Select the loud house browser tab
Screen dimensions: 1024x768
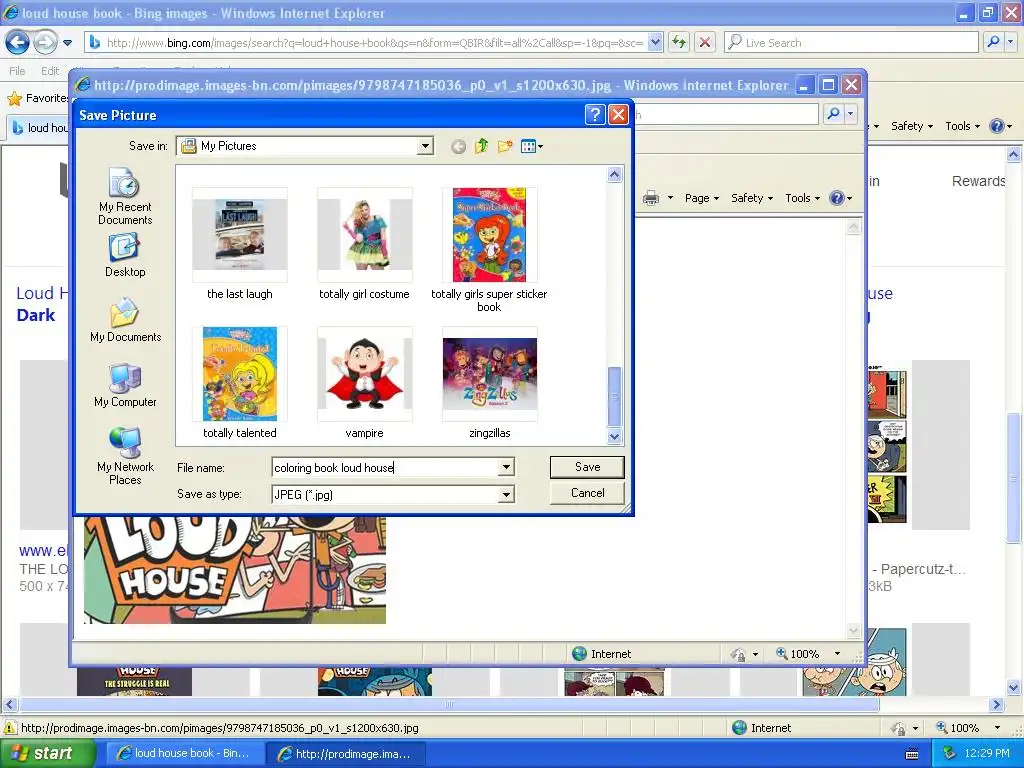(38, 127)
